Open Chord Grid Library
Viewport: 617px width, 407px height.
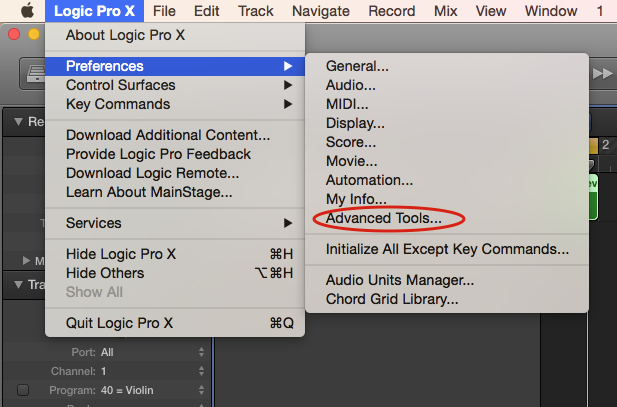pyautogui.click(x=447, y=299)
